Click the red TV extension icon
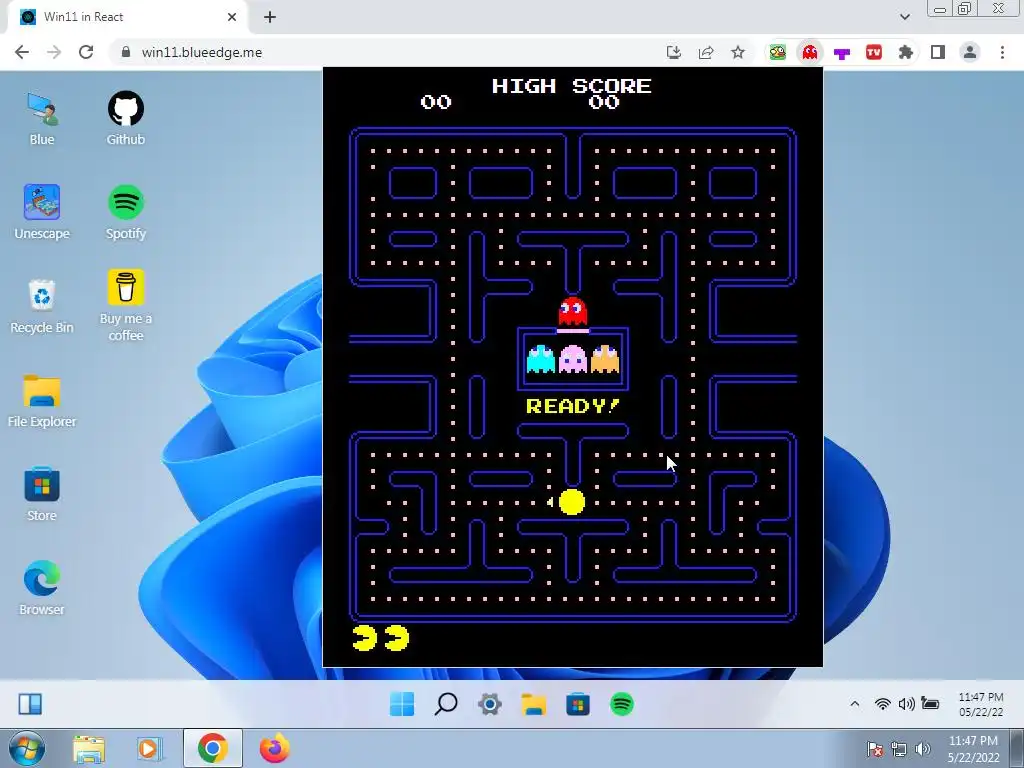 874,52
